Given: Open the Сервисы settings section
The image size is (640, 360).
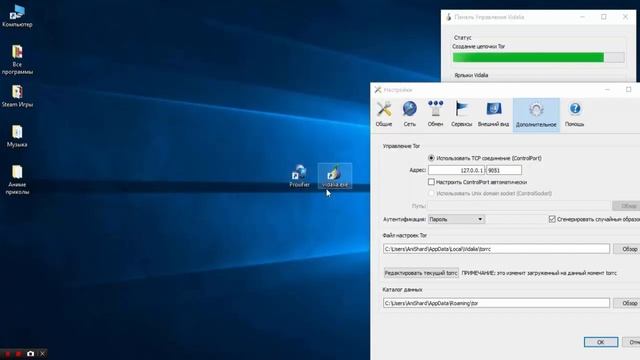Looking at the screenshot, I should [461, 114].
